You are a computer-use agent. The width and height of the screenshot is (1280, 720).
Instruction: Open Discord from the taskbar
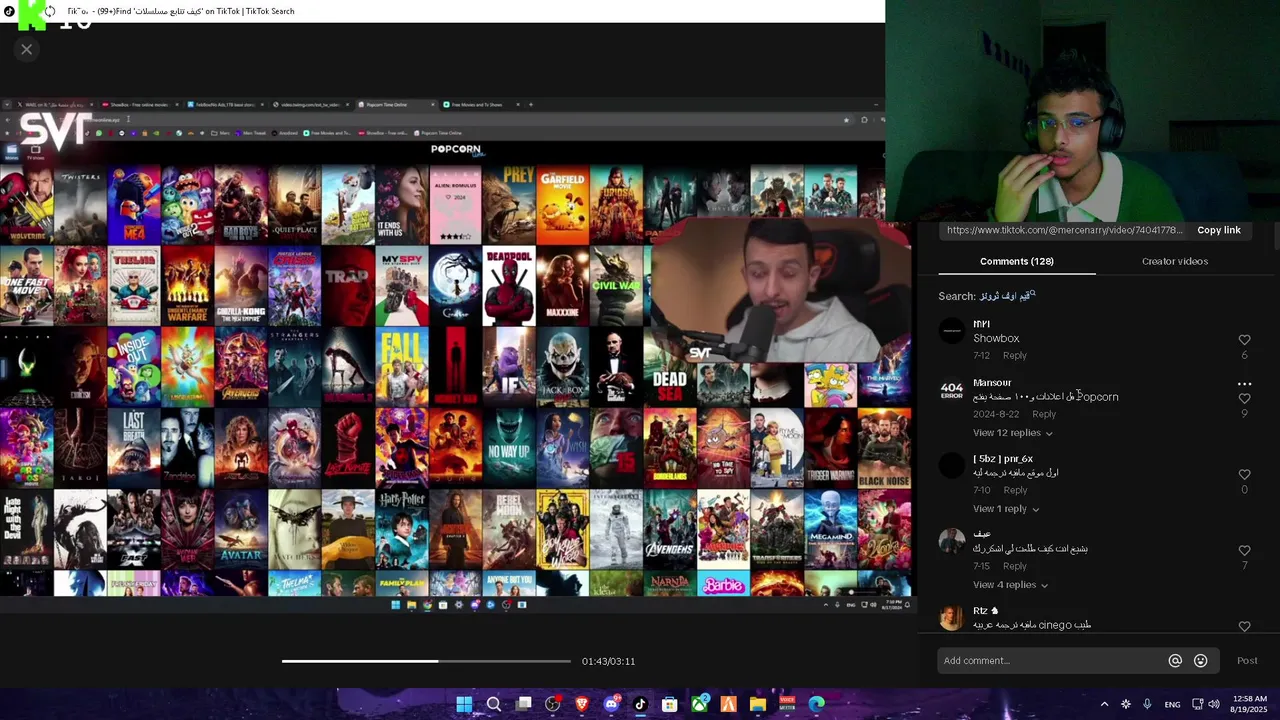(x=611, y=704)
